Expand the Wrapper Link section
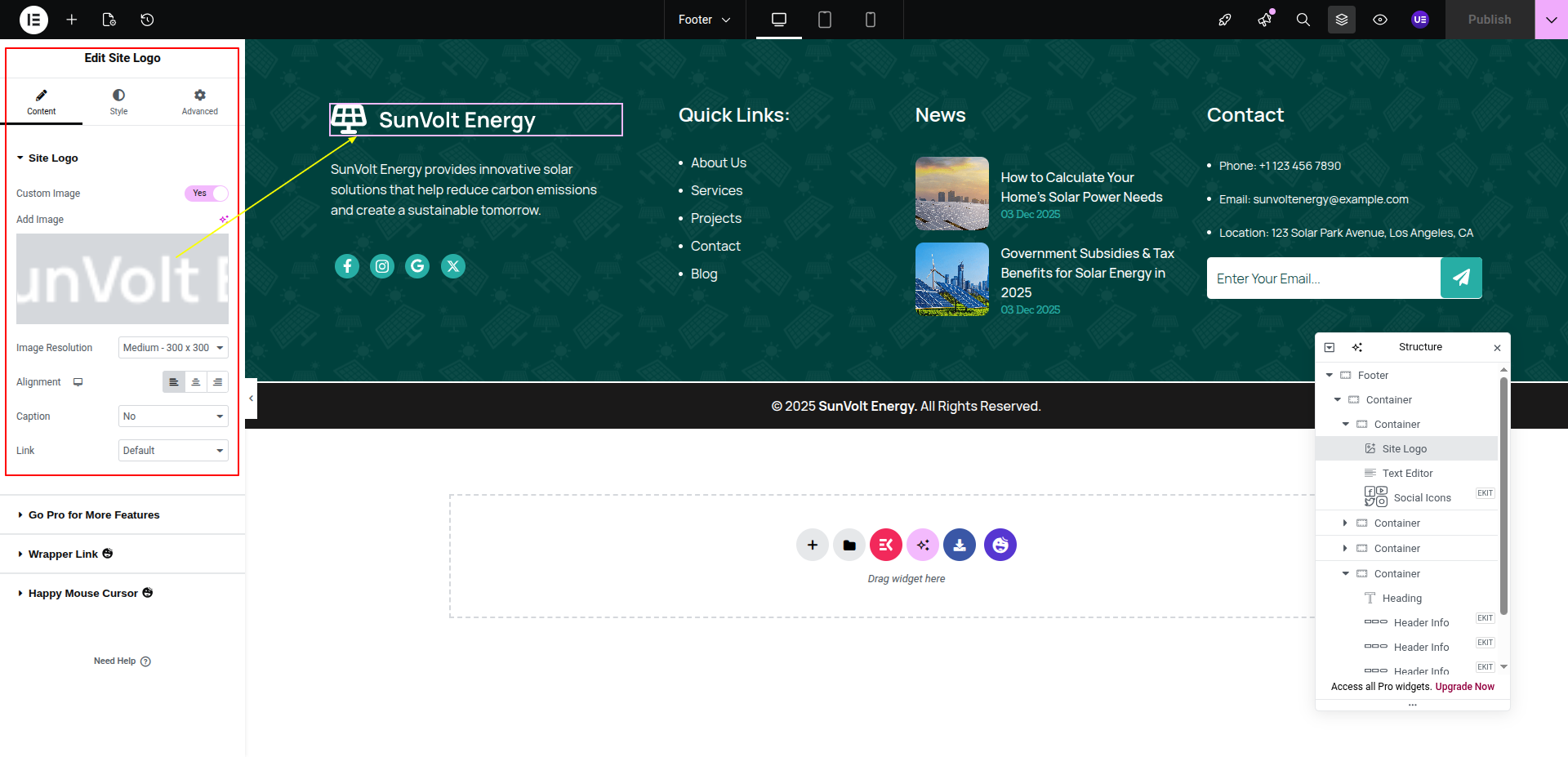1568x757 pixels. 63,554
